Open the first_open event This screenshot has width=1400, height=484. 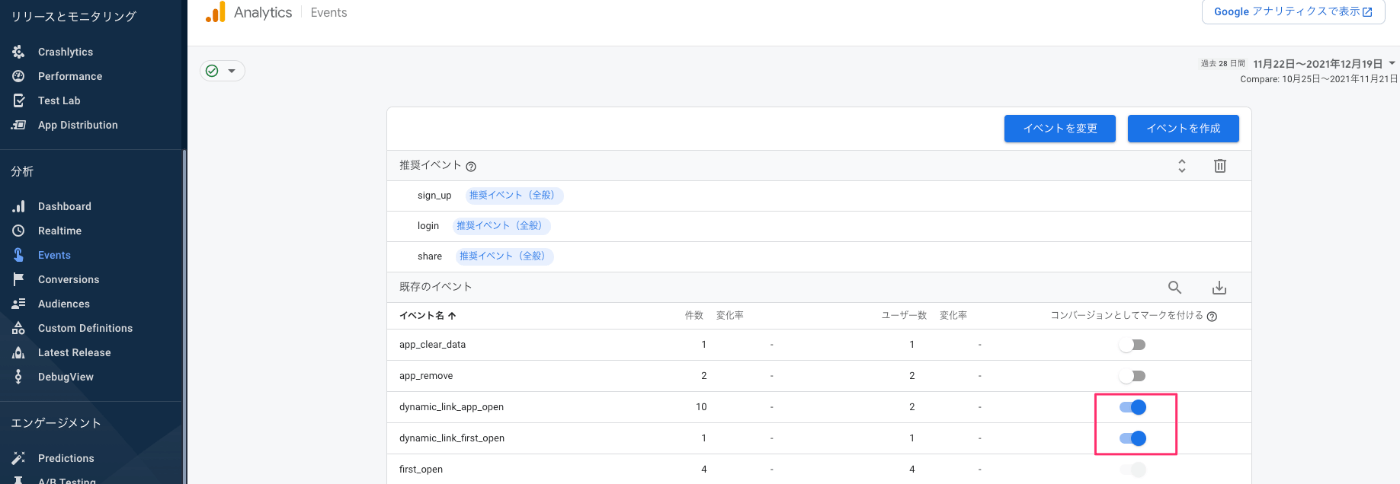click(x=421, y=469)
